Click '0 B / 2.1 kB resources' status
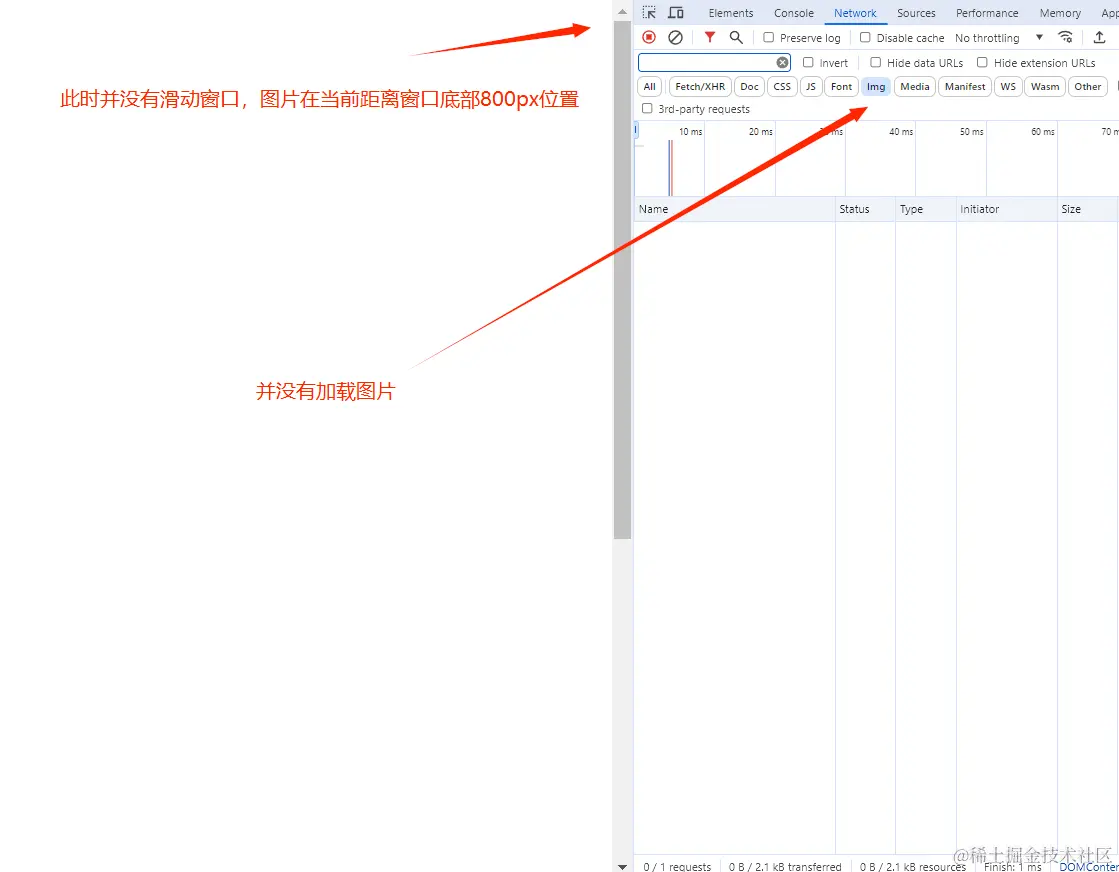 [x=913, y=866]
